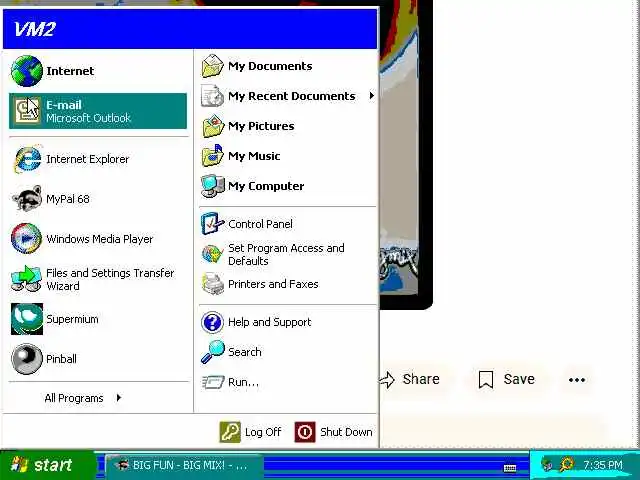
Task: Click 'Internet Explorer' text
Action: pos(88,159)
